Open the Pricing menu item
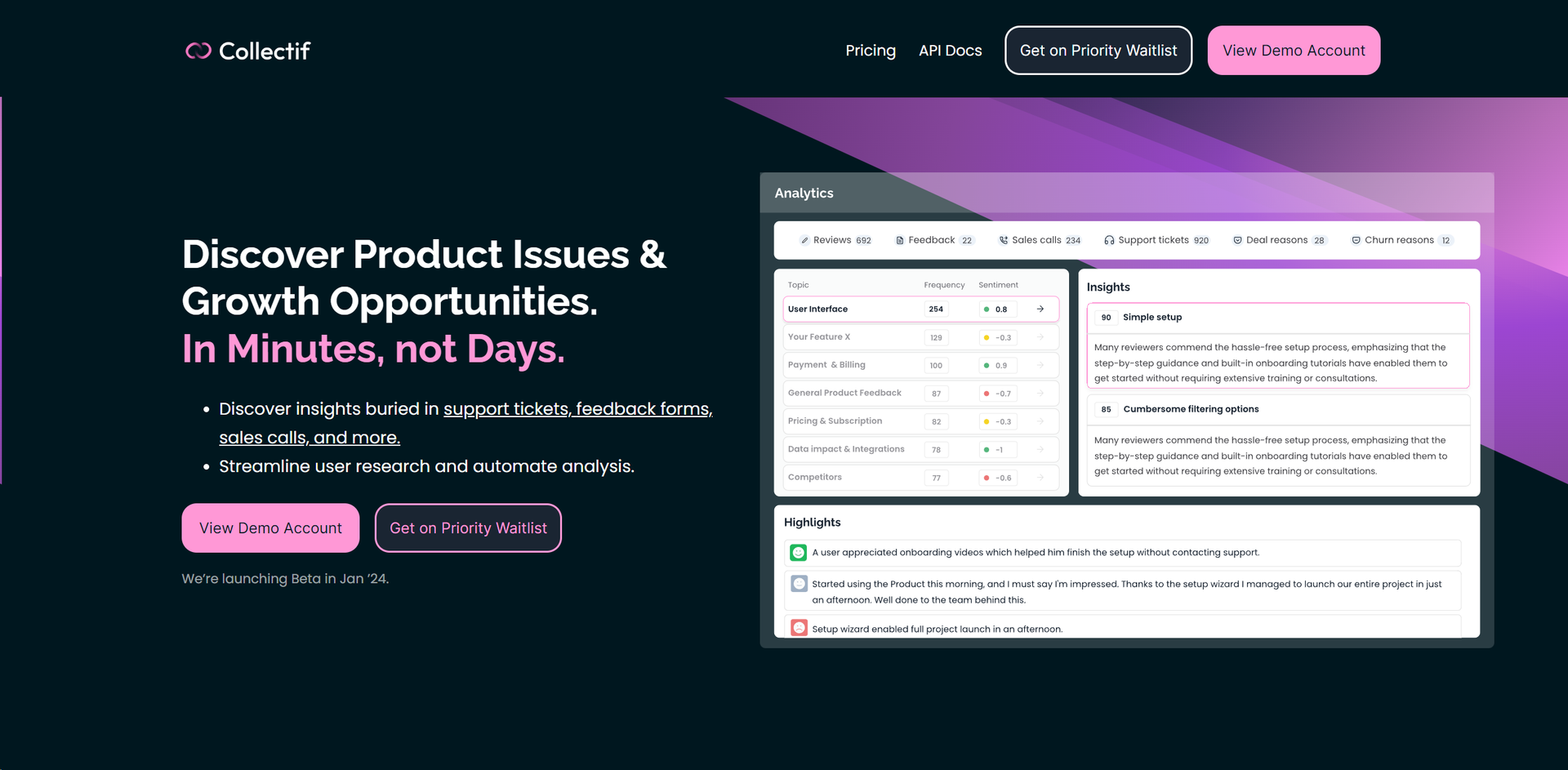This screenshot has height=770, width=1568. 870,51
